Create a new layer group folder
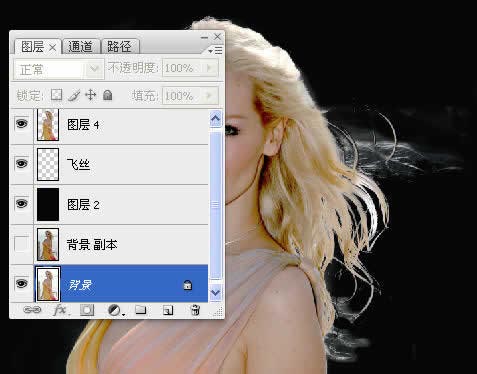Image resolution: width=477 pixels, height=374 pixels. click(x=141, y=310)
